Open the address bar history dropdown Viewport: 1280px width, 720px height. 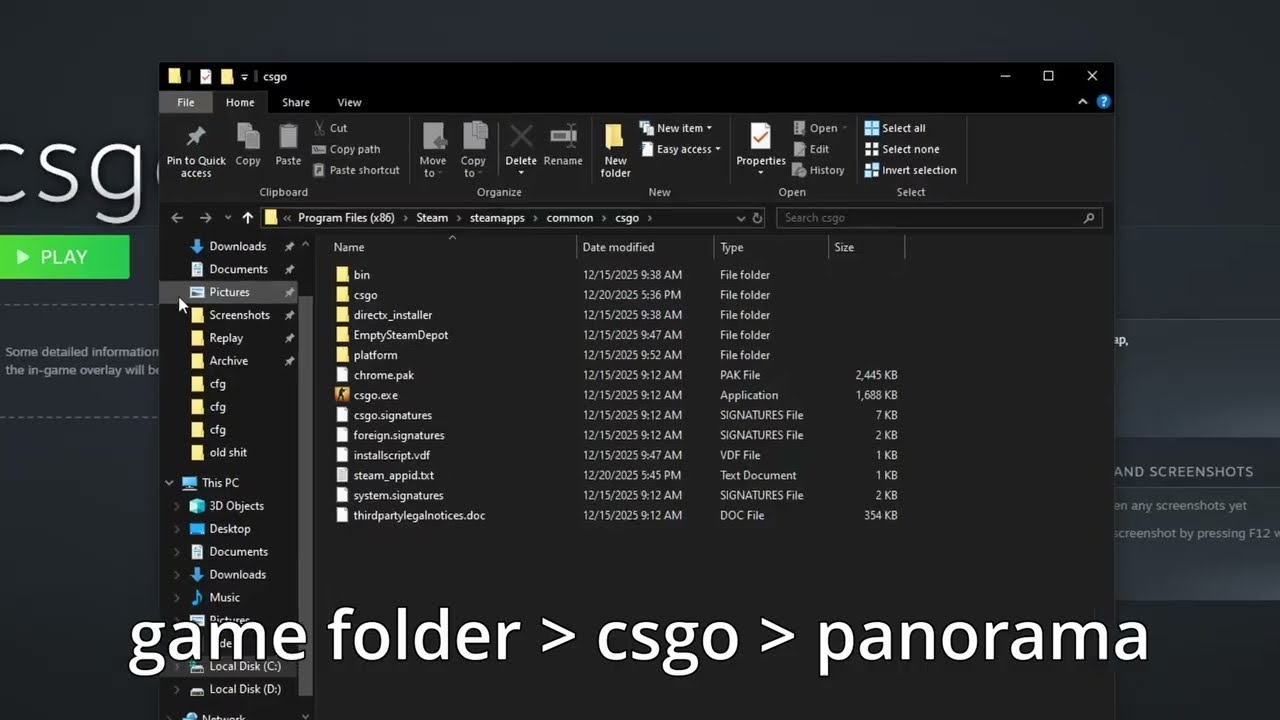[x=741, y=218]
